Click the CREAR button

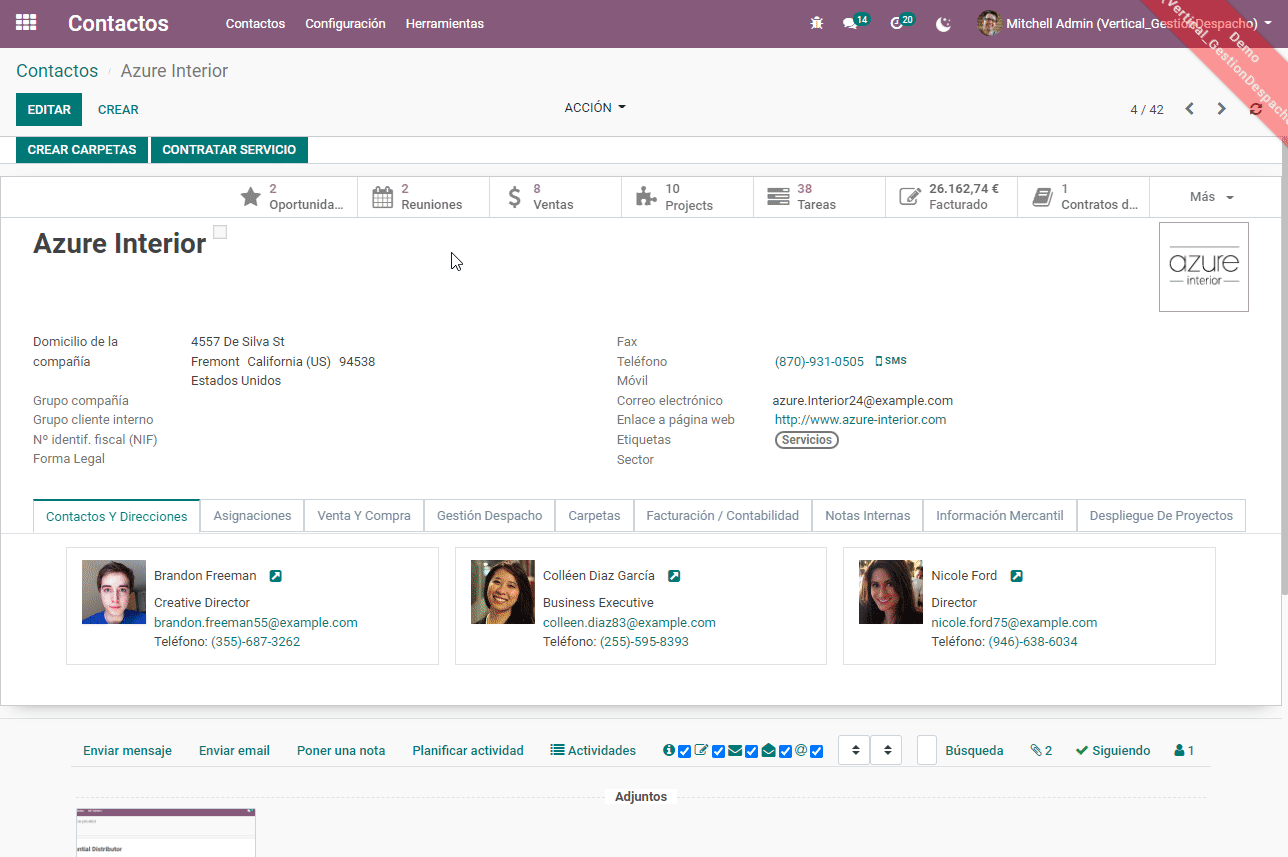pyautogui.click(x=118, y=110)
